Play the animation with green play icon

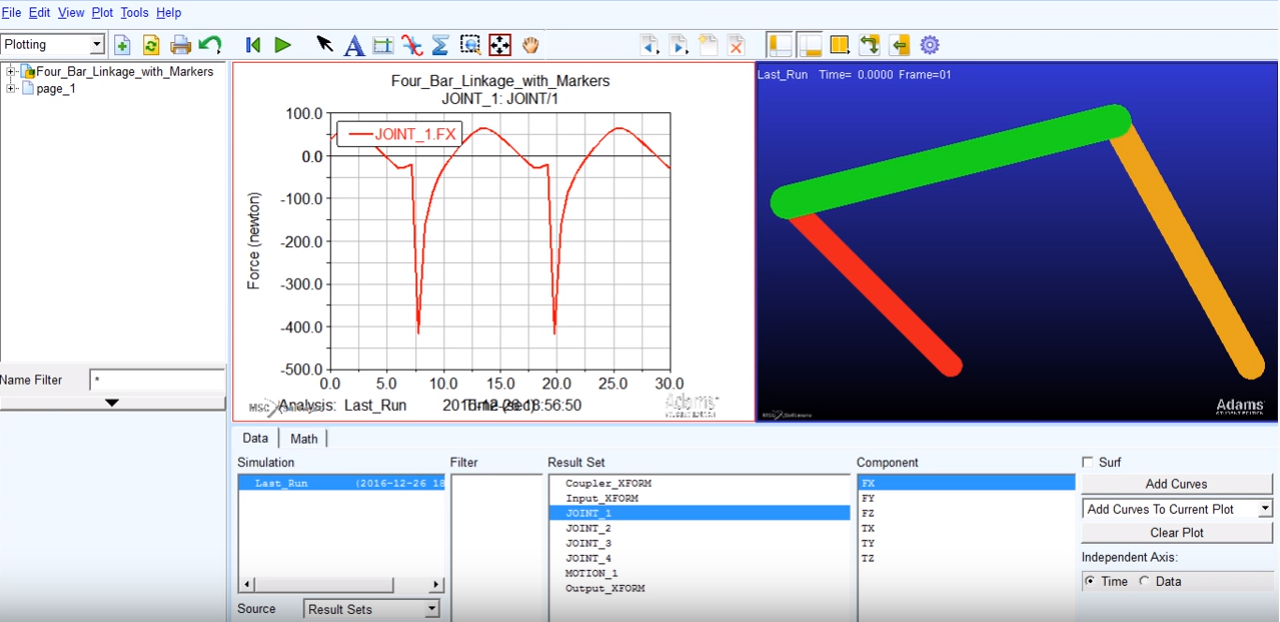(x=283, y=45)
